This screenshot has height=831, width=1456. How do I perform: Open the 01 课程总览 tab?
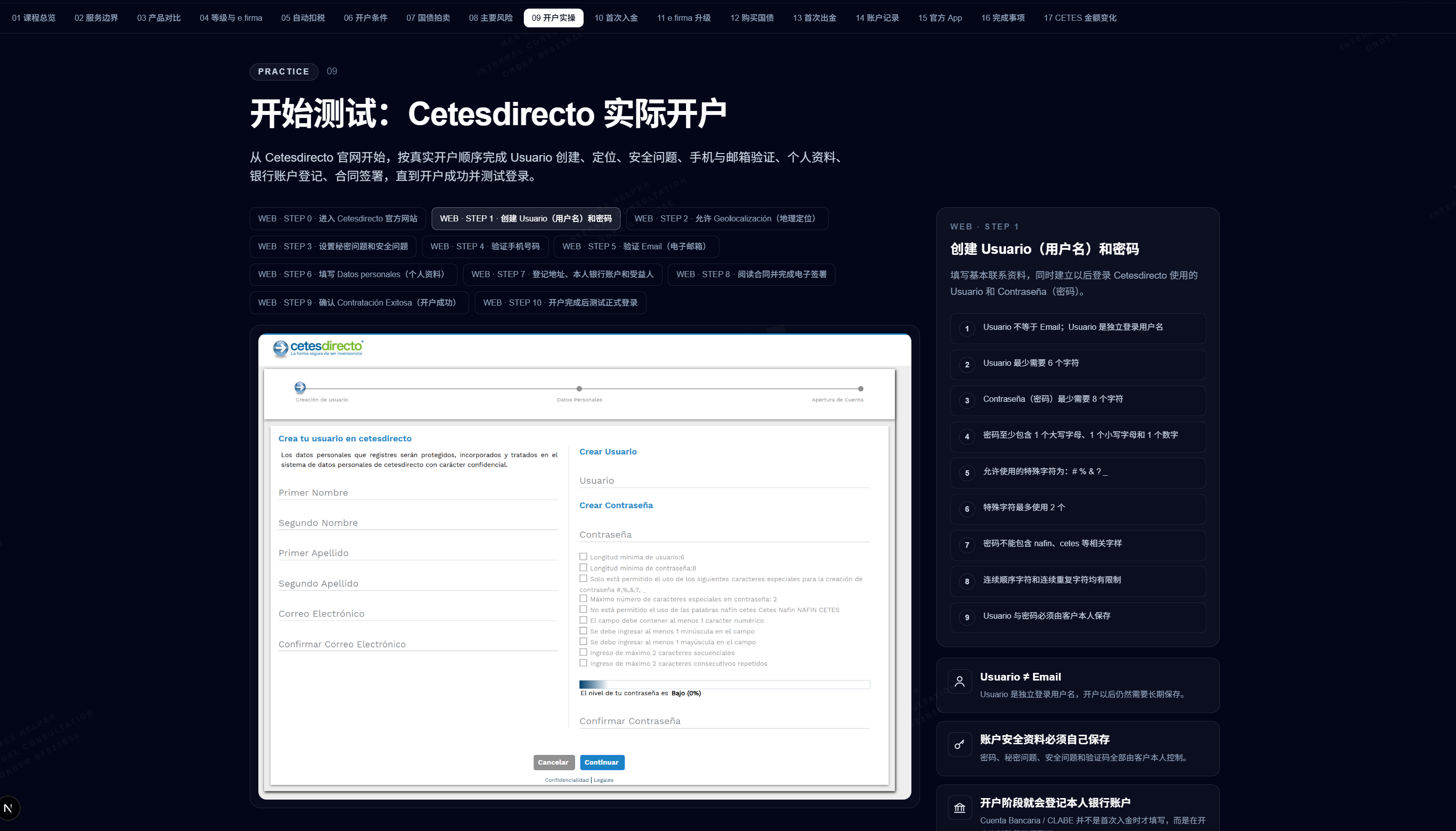[x=33, y=18]
